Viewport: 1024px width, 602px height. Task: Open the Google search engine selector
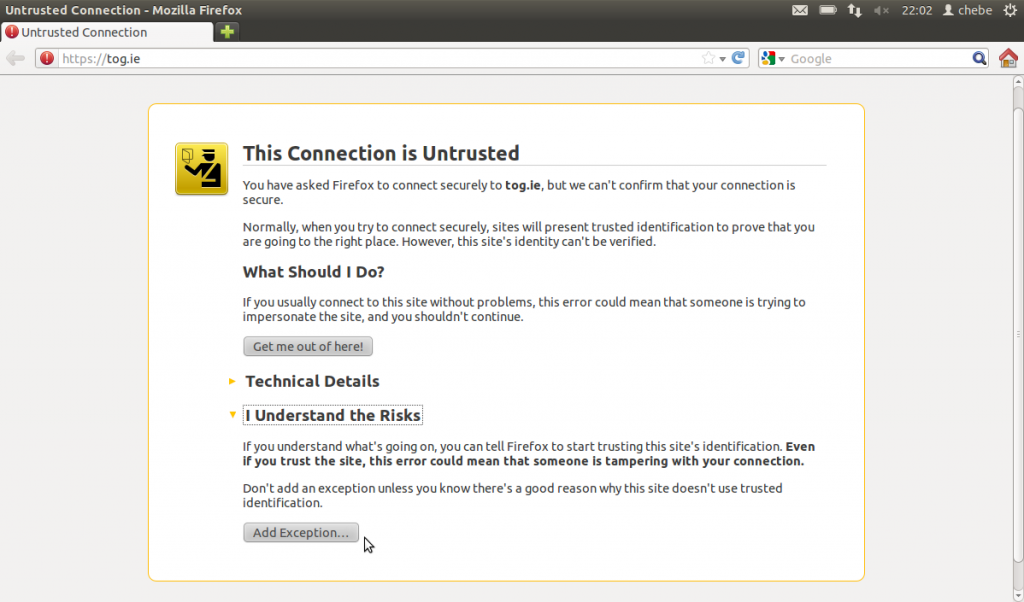pos(773,58)
